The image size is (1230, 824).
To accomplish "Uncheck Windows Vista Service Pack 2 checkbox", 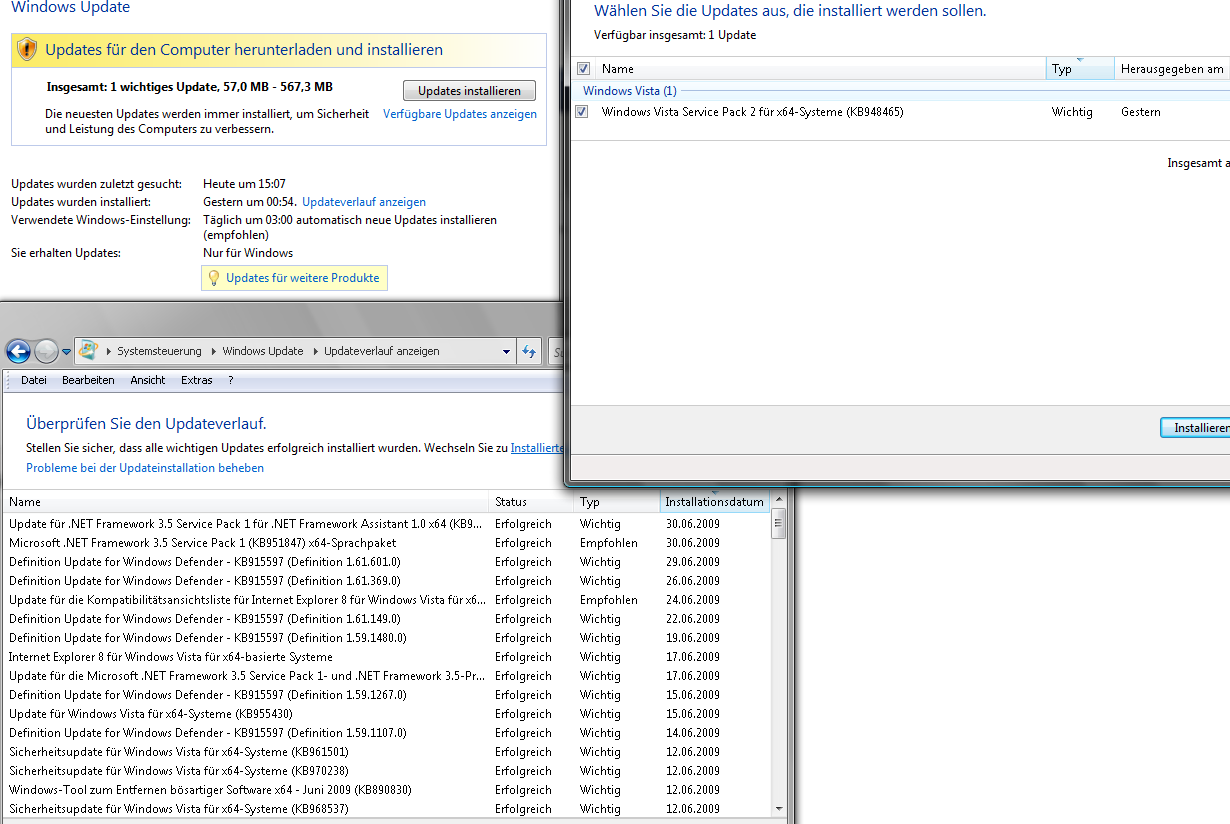I will (x=582, y=112).
